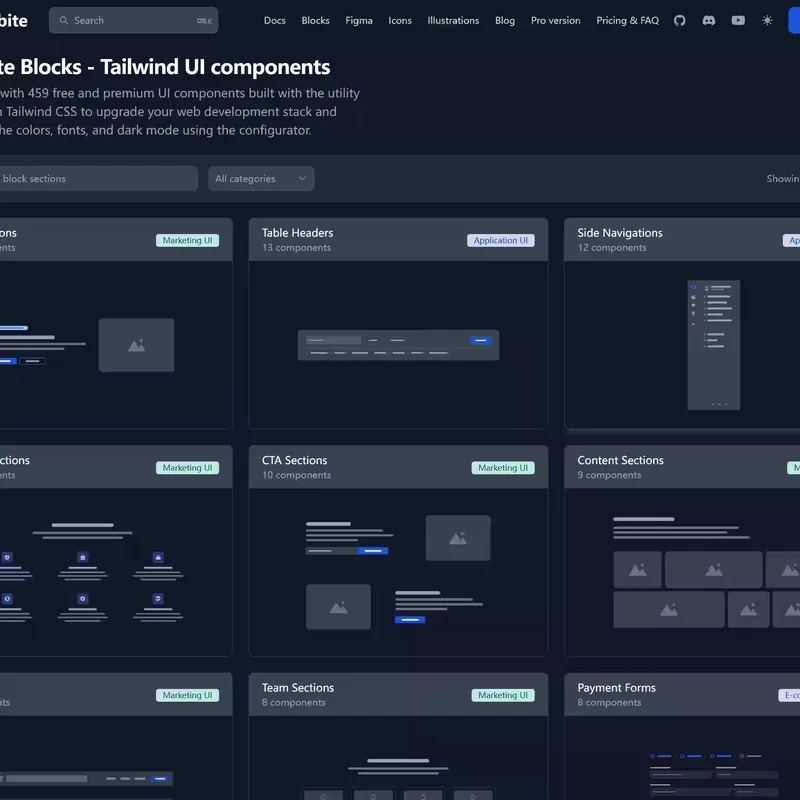Go to the Pro version page

pos(555,20)
